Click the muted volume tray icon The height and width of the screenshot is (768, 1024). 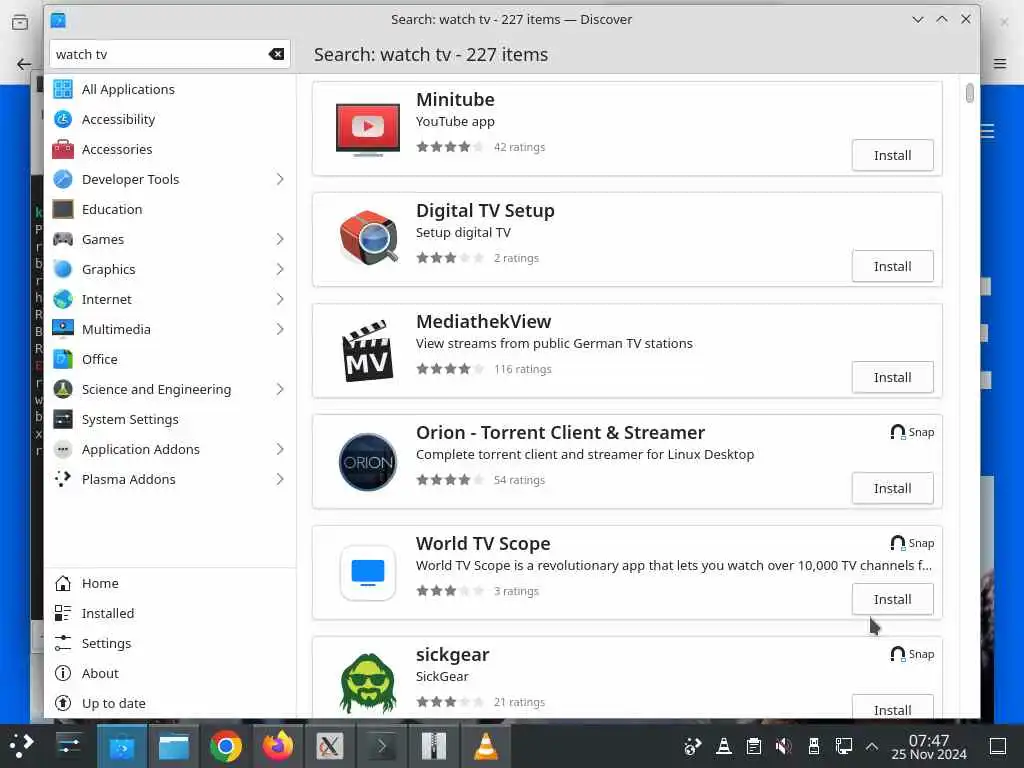pos(783,746)
